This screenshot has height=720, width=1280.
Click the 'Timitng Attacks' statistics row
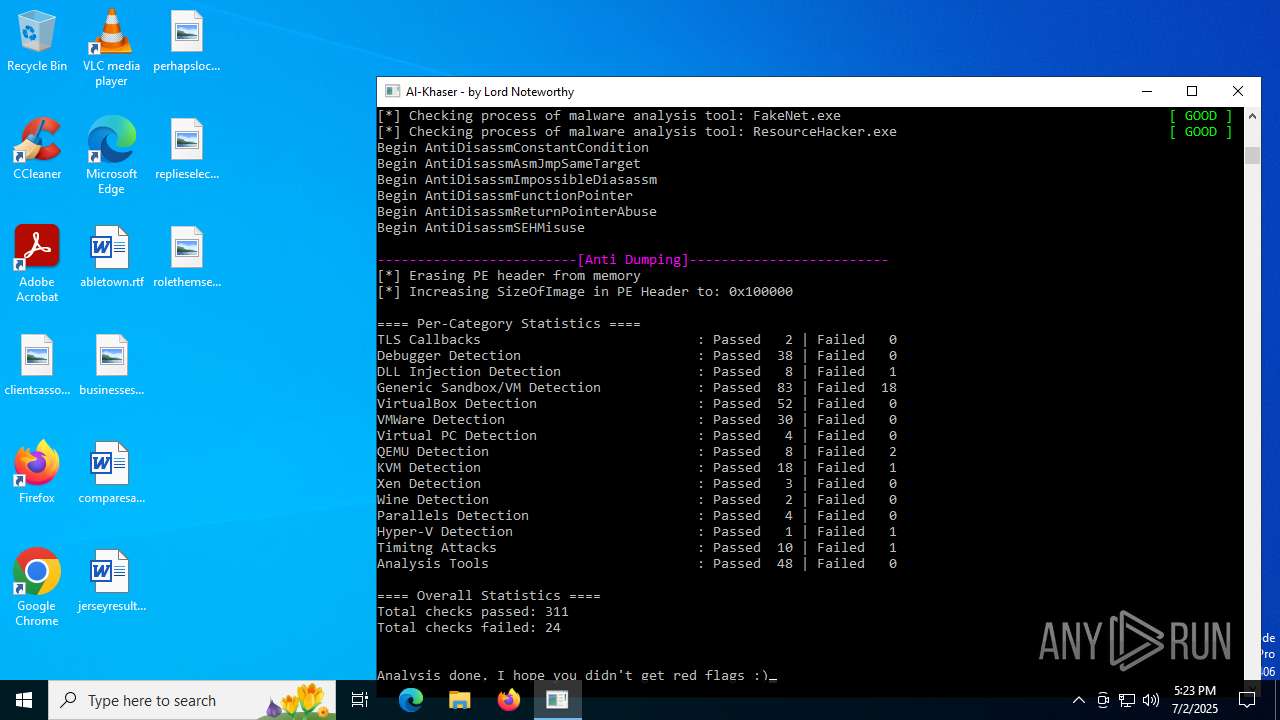[x=637, y=548]
